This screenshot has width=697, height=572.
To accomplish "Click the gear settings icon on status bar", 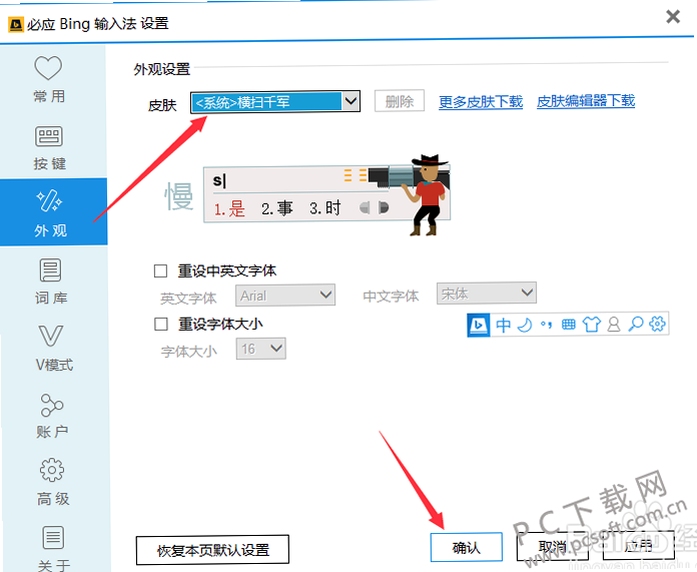I will (x=657, y=324).
